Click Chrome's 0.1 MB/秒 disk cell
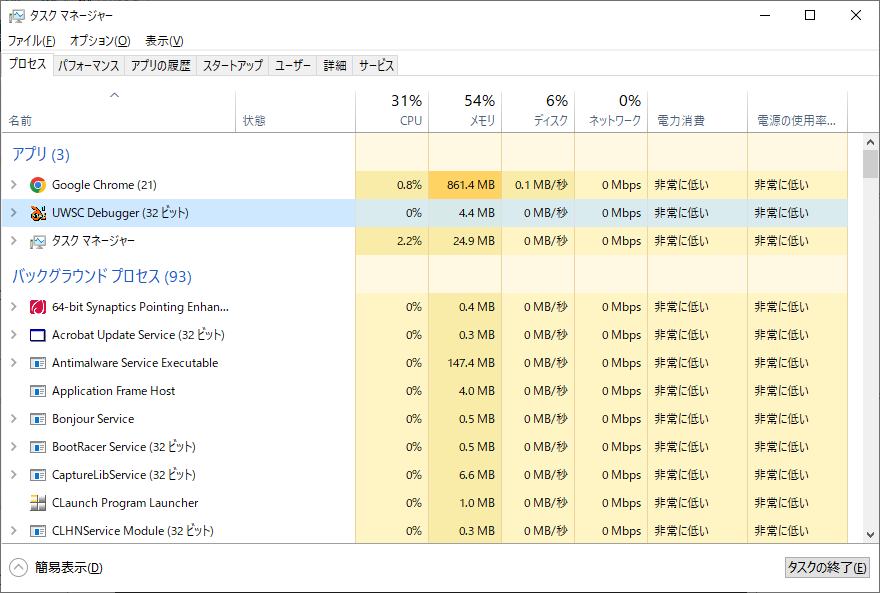 [x=538, y=185]
